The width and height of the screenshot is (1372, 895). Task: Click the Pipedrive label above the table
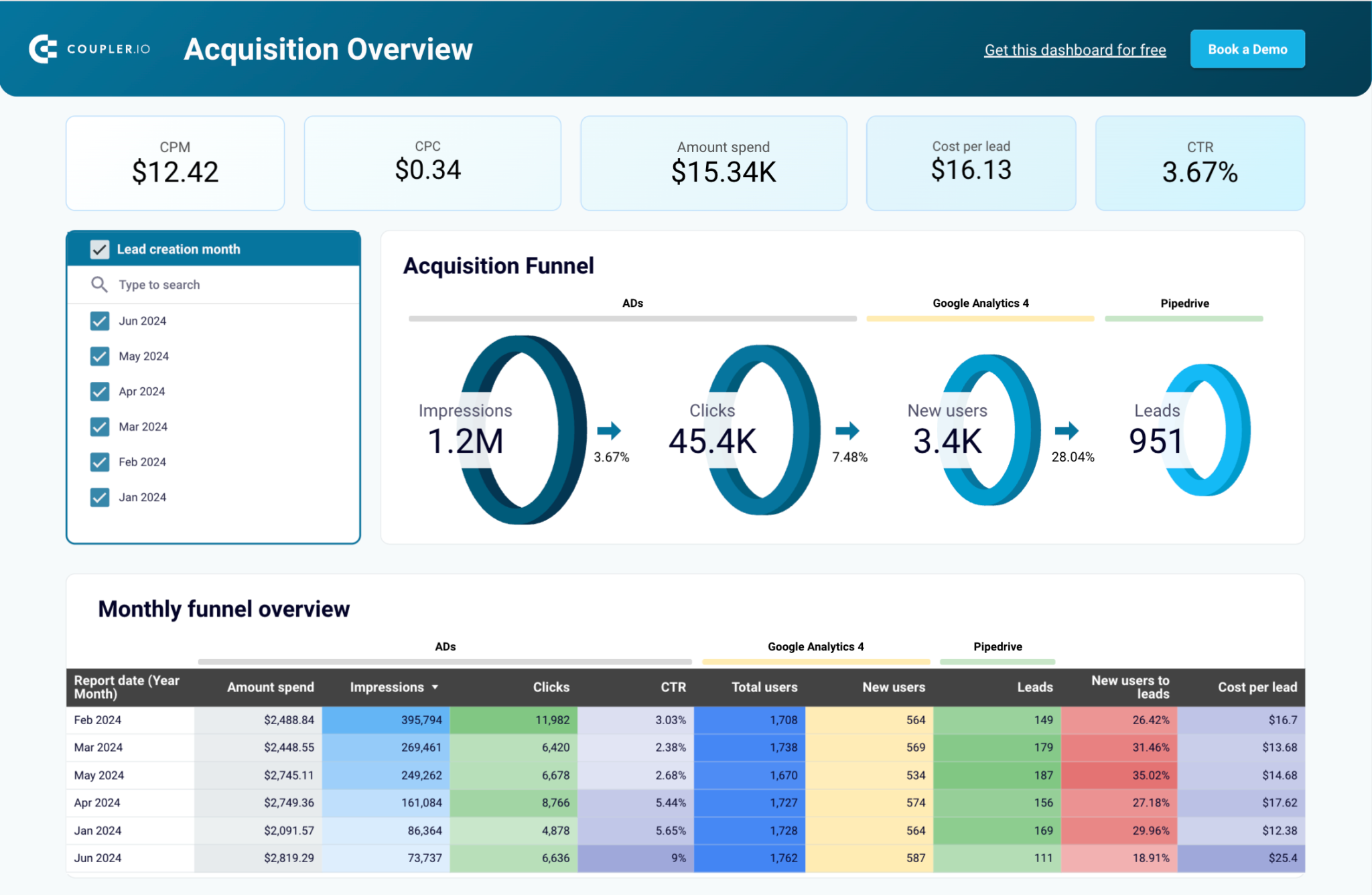[998, 646]
